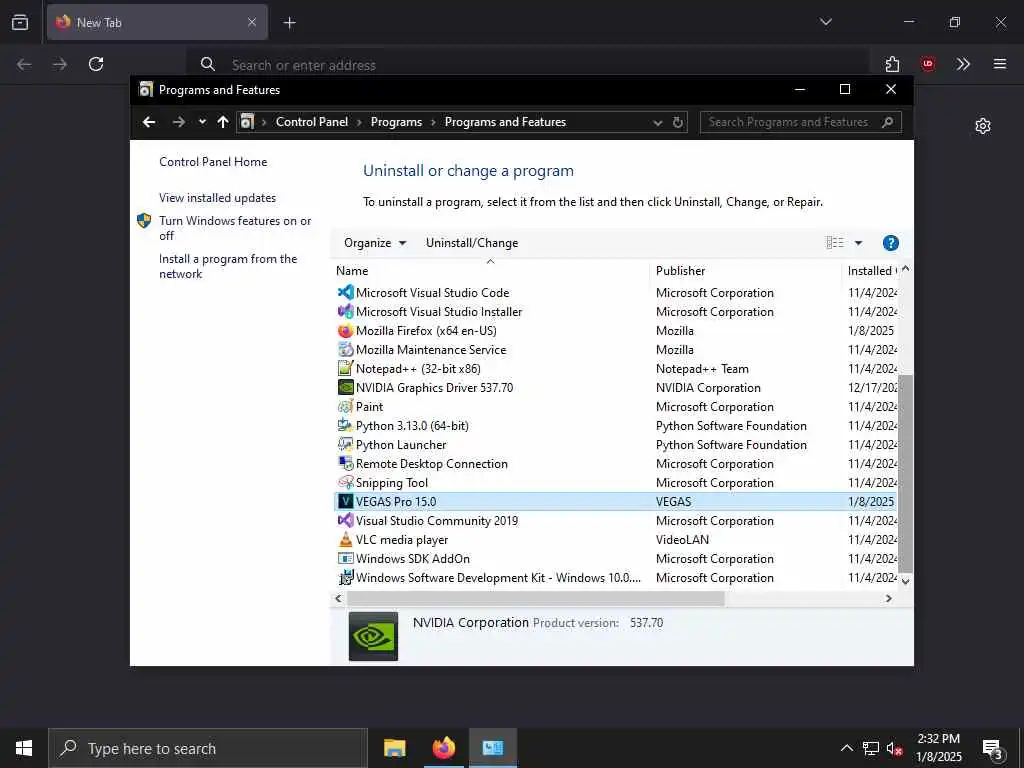Click the Python 3.13.0 icon

click(x=345, y=425)
